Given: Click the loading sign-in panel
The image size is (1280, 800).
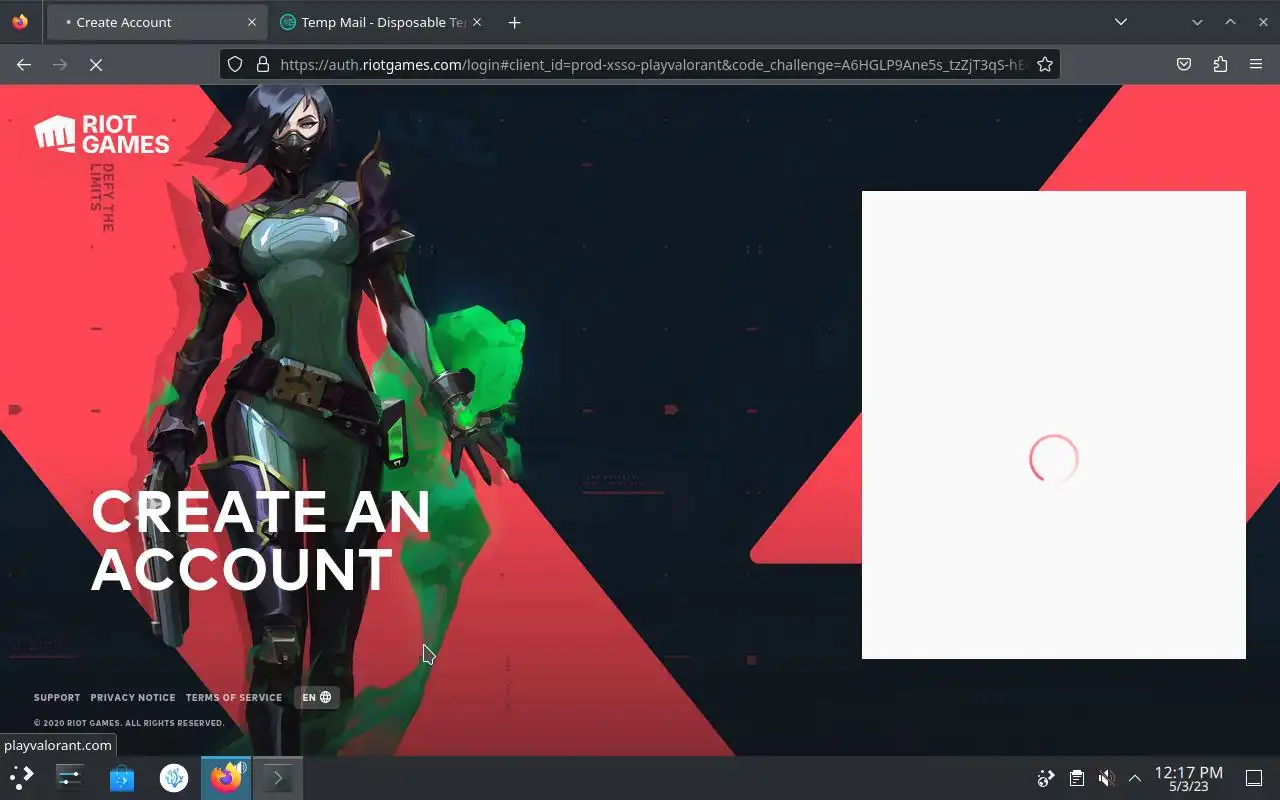Looking at the screenshot, I should pyautogui.click(x=1054, y=425).
